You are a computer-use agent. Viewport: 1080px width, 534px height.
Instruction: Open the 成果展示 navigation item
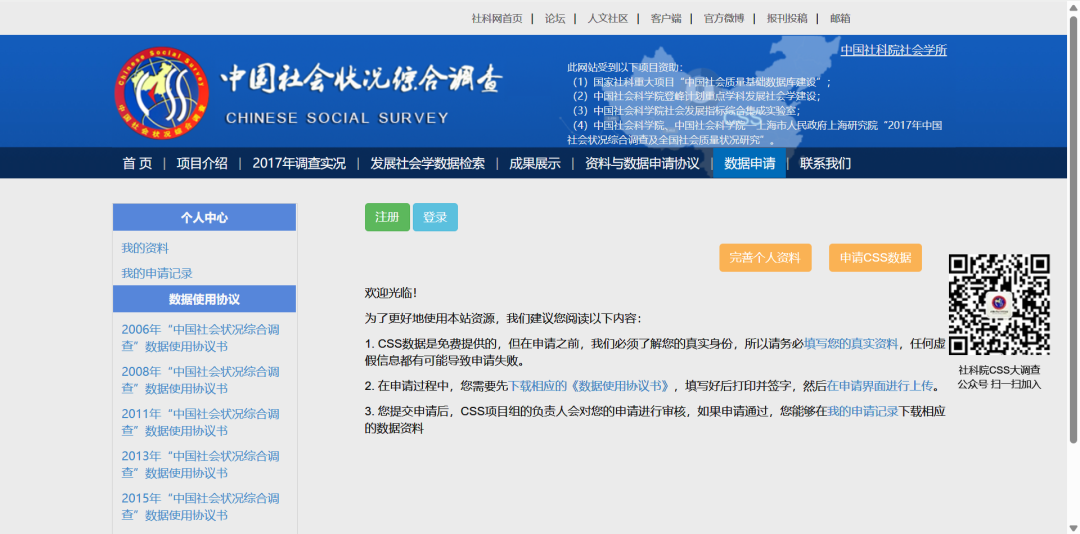click(535, 163)
